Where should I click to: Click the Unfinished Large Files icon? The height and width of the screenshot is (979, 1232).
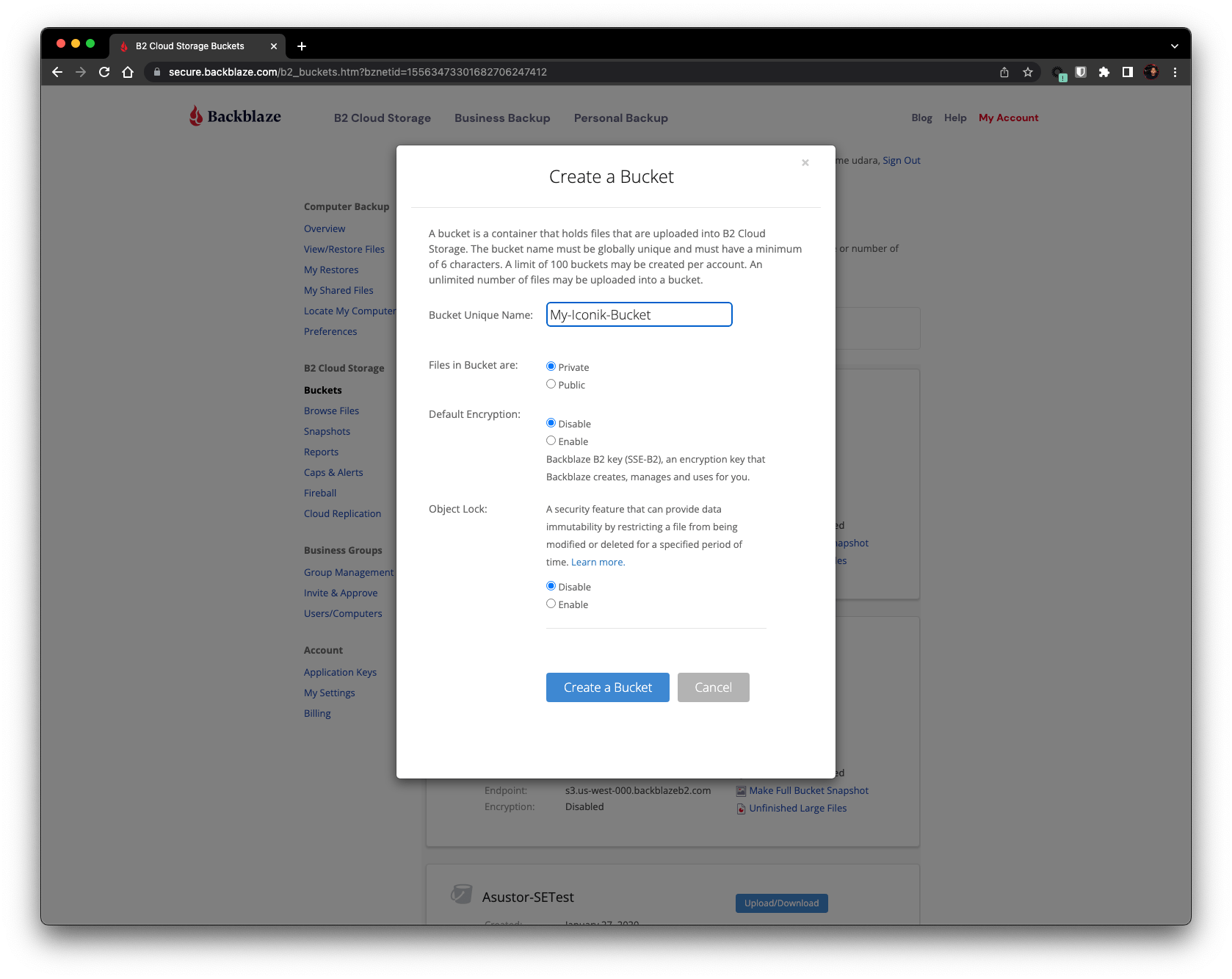pyautogui.click(x=740, y=808)
